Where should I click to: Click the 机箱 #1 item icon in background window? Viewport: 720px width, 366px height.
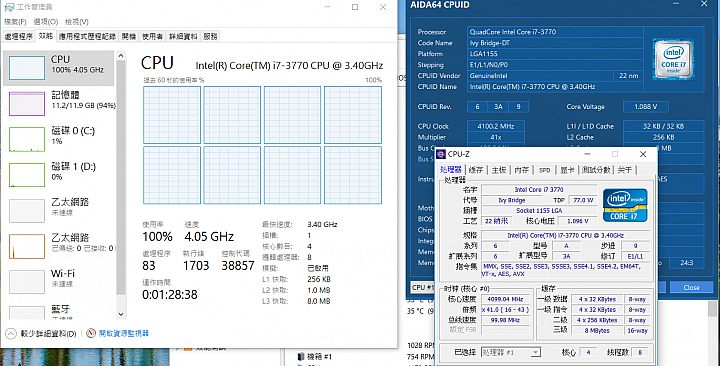coord(301,356)
